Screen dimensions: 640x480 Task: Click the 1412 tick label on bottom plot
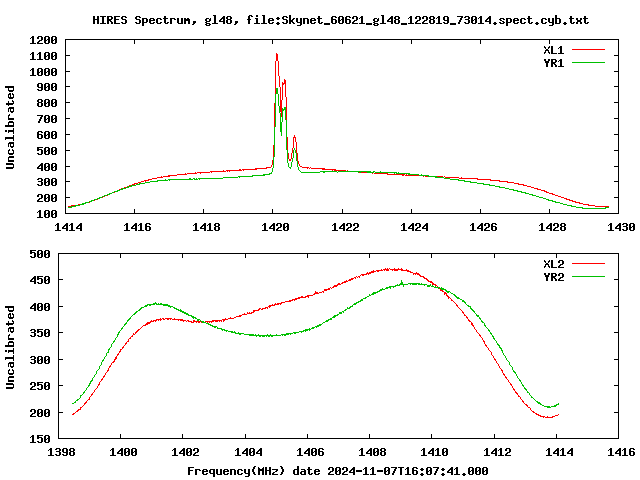click(x=497, y=452)
